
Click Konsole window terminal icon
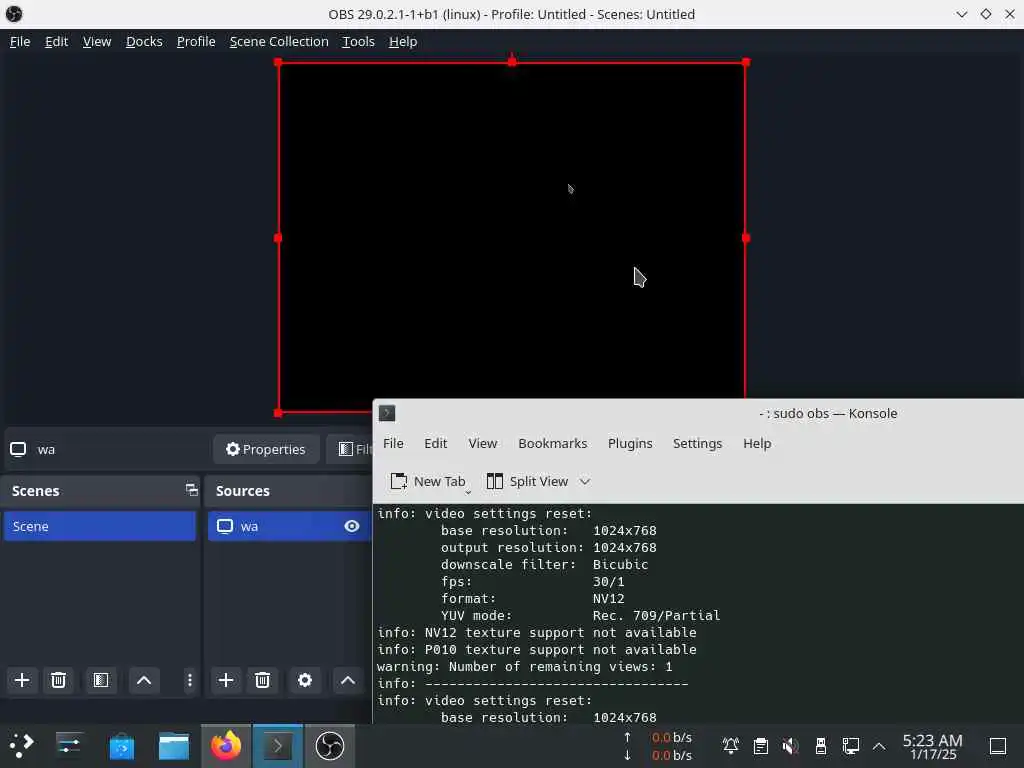387,413
